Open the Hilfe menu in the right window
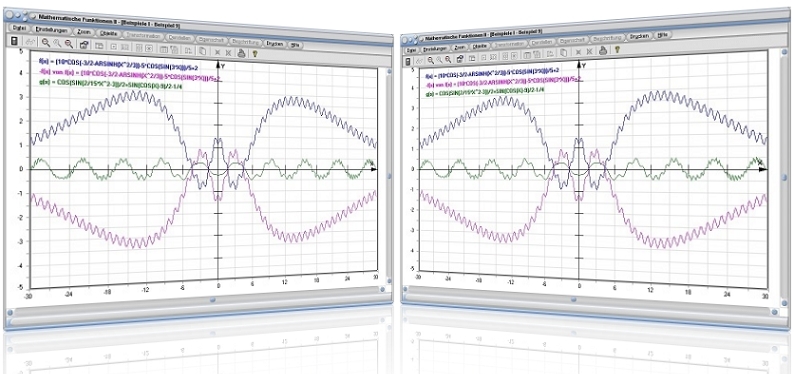This screenshot has width=794, height=374. 663,35
